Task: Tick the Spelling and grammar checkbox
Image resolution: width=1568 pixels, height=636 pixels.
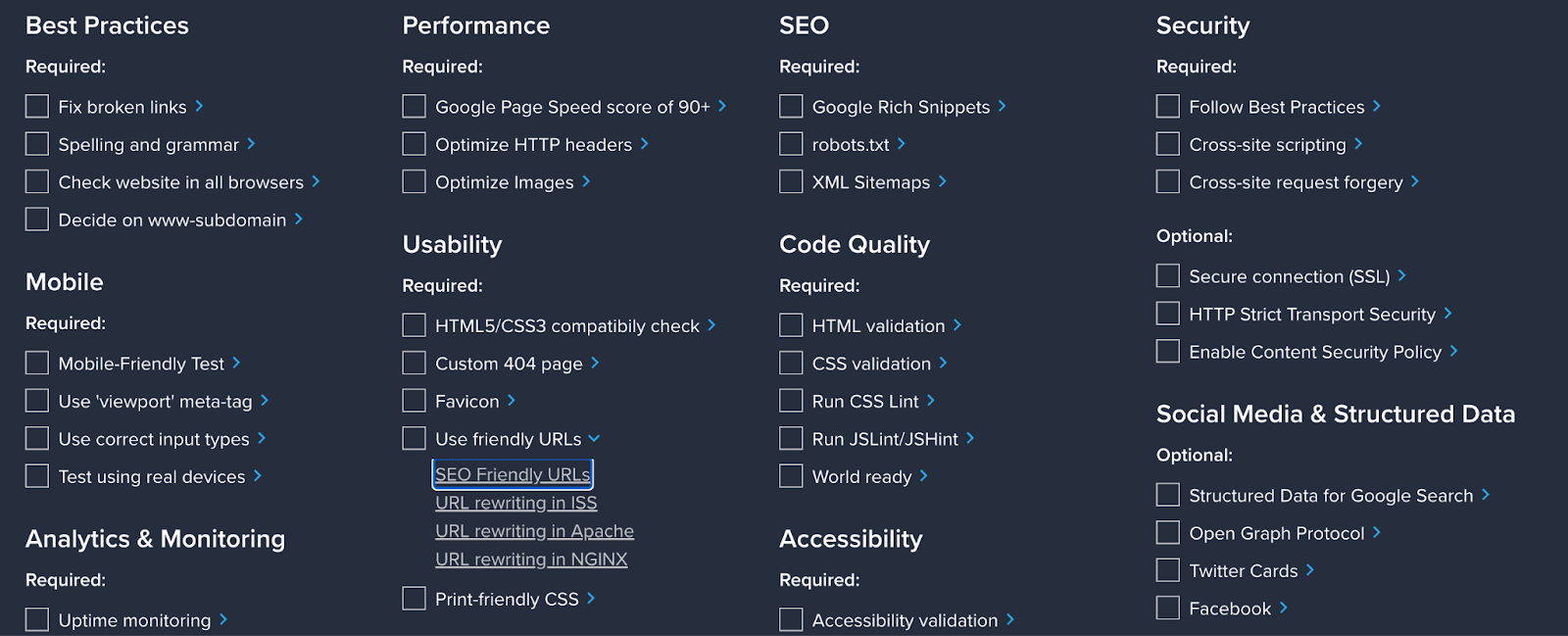Action: (37, 144)
